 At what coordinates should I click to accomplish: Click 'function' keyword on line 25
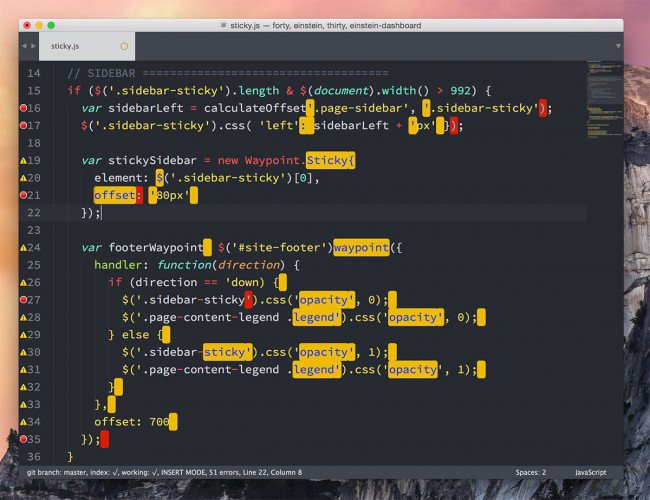pyautogui.click(x=184, y=265)
